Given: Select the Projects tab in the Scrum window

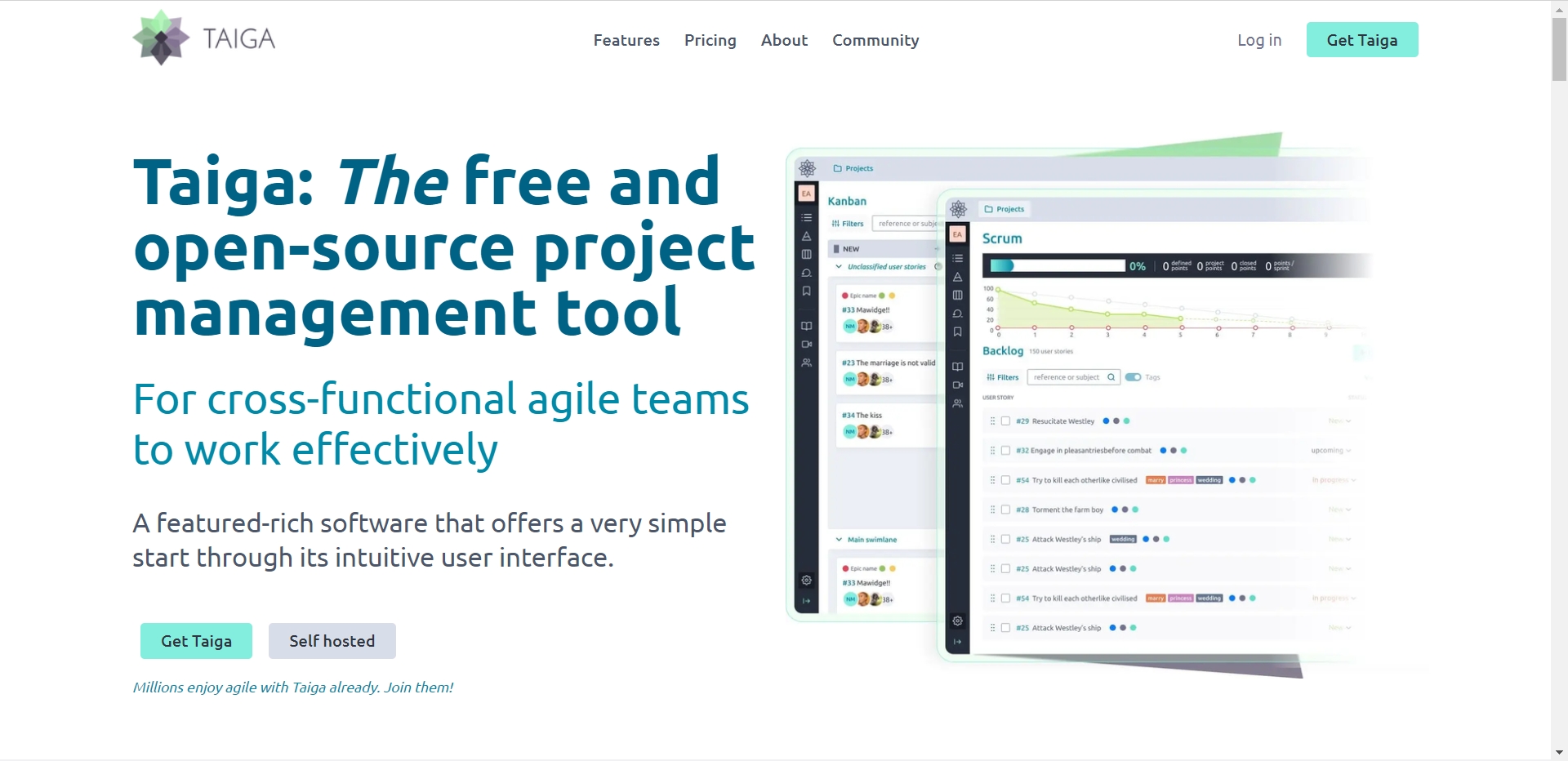Looking at the screenshot, I should (x=1004, y=209).
